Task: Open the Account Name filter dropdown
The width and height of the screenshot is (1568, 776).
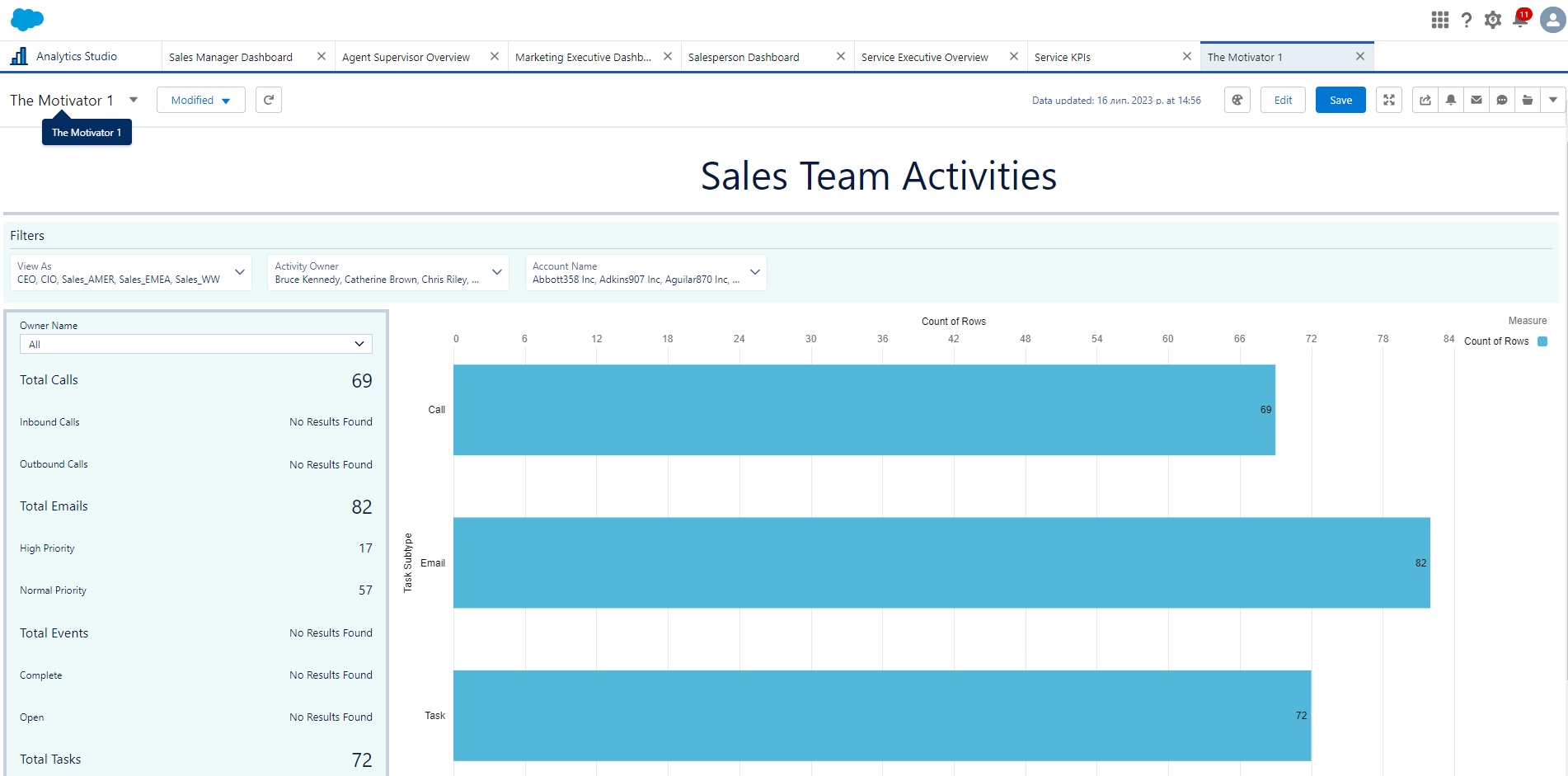Action: [754, 272]
